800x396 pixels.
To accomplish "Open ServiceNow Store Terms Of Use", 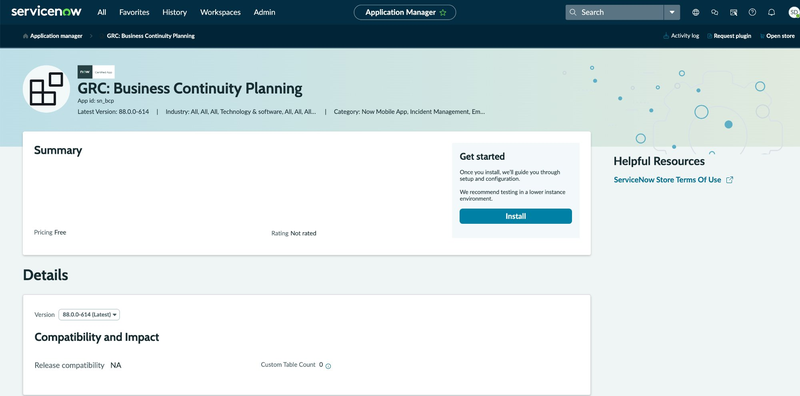I will coord(667,180).
